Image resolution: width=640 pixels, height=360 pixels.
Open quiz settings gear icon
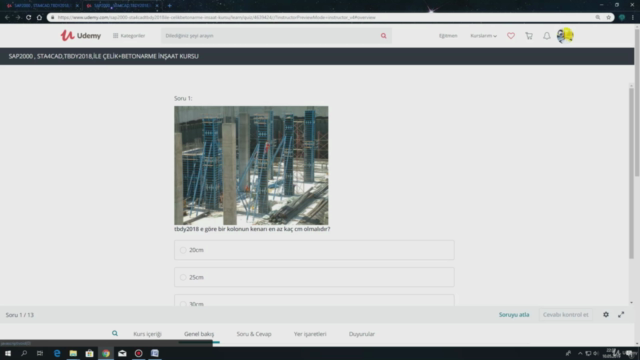(606, 315)
